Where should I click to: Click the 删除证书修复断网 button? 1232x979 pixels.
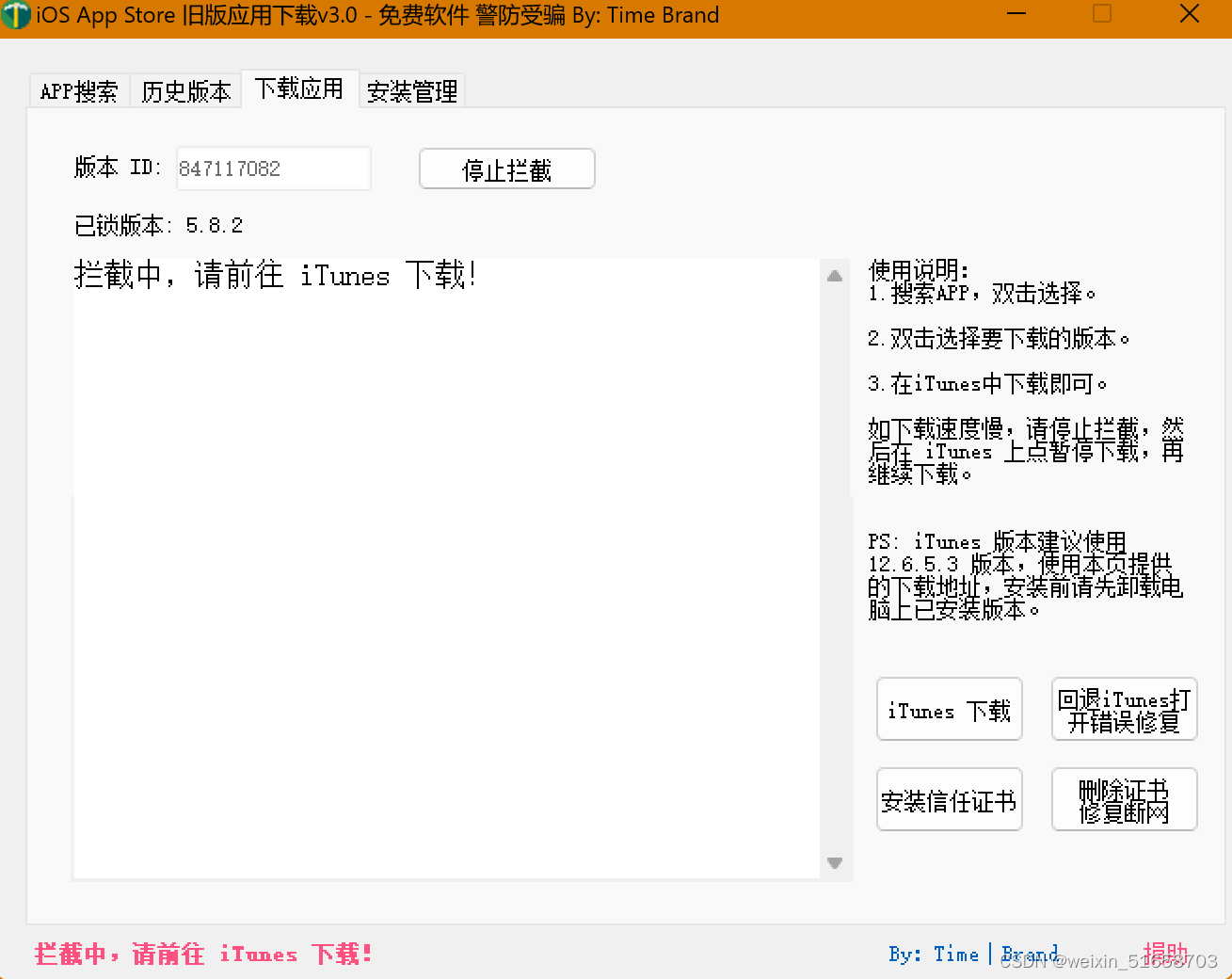click(1125, 799)
